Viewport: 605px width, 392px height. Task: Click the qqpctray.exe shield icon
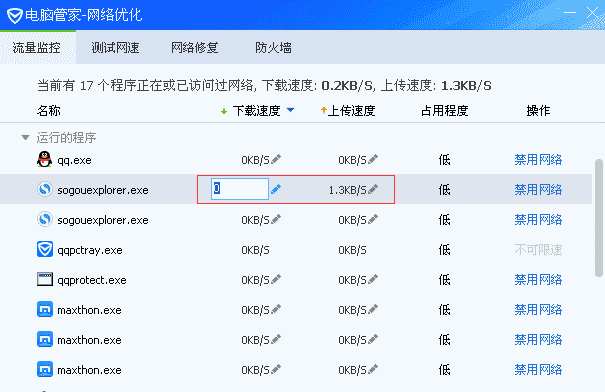pos(45,249)
